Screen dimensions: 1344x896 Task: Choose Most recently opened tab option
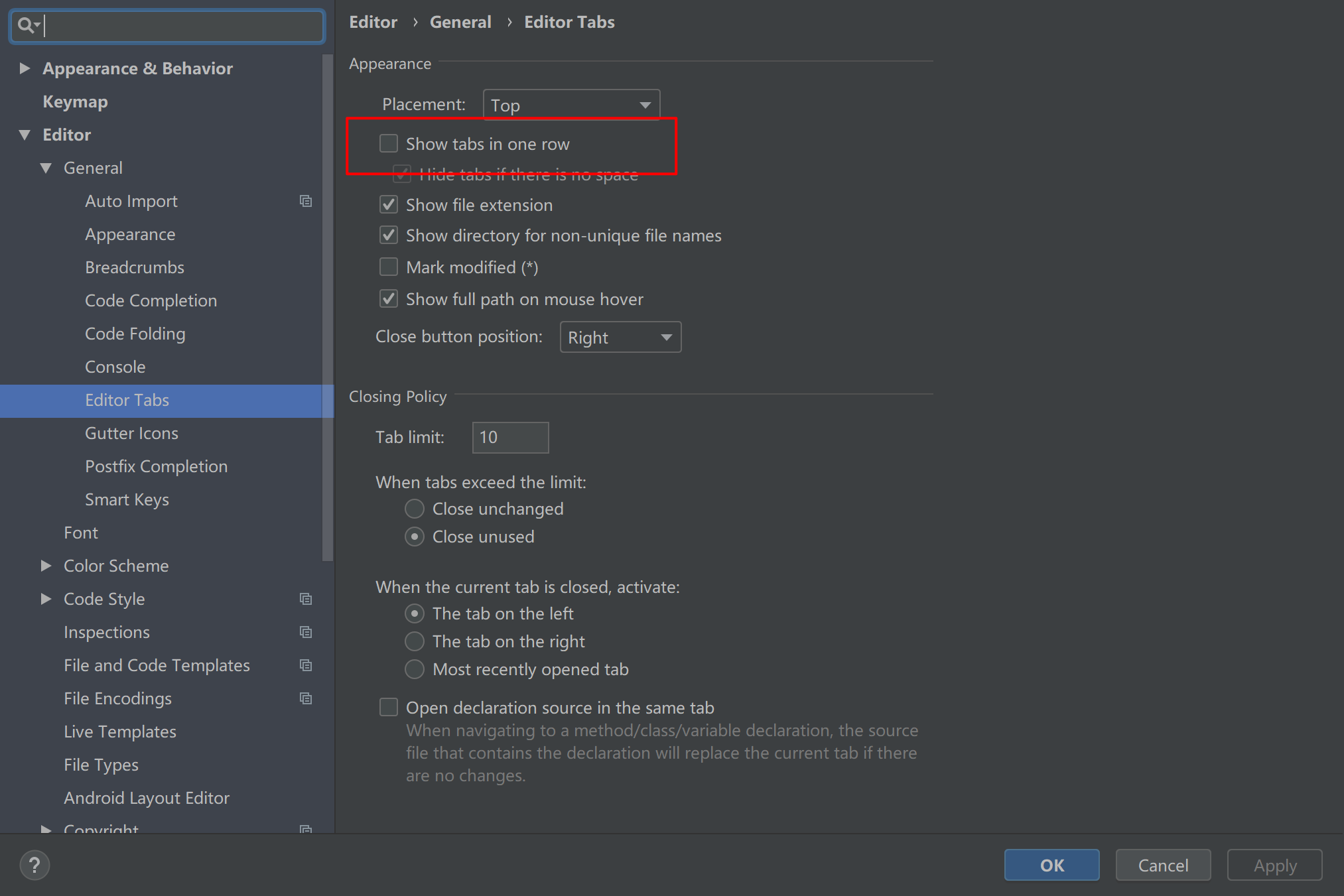(x=415, y=669)
